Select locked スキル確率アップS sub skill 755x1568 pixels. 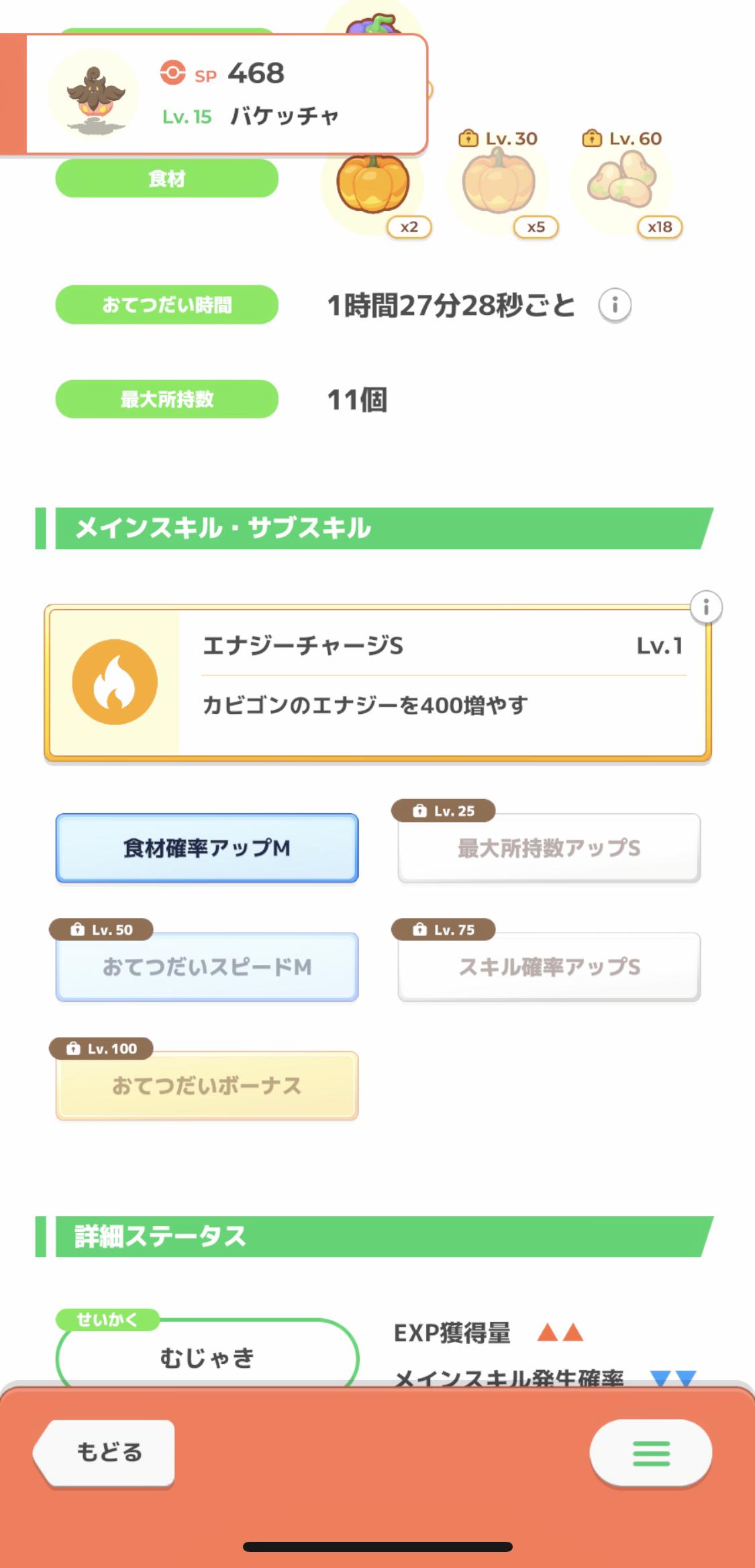pyautogui.click(x=549, y=967)
